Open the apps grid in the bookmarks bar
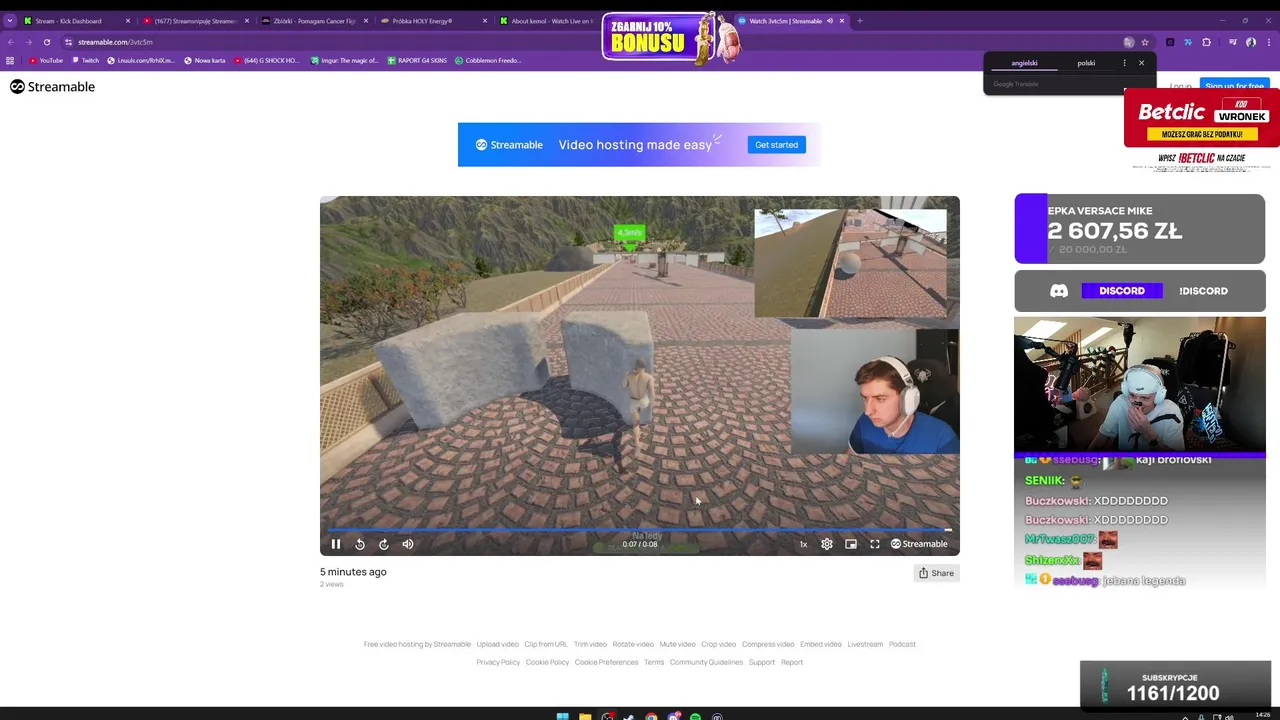 [10, 61]
